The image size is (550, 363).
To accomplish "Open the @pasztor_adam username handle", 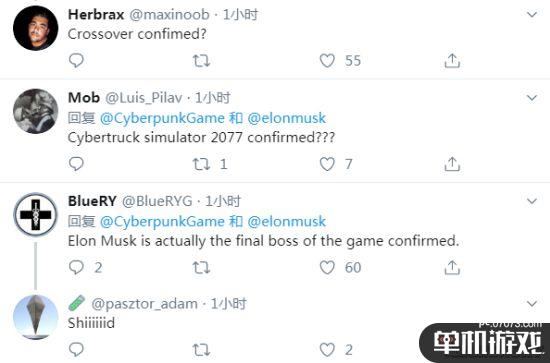I will 144,304.
